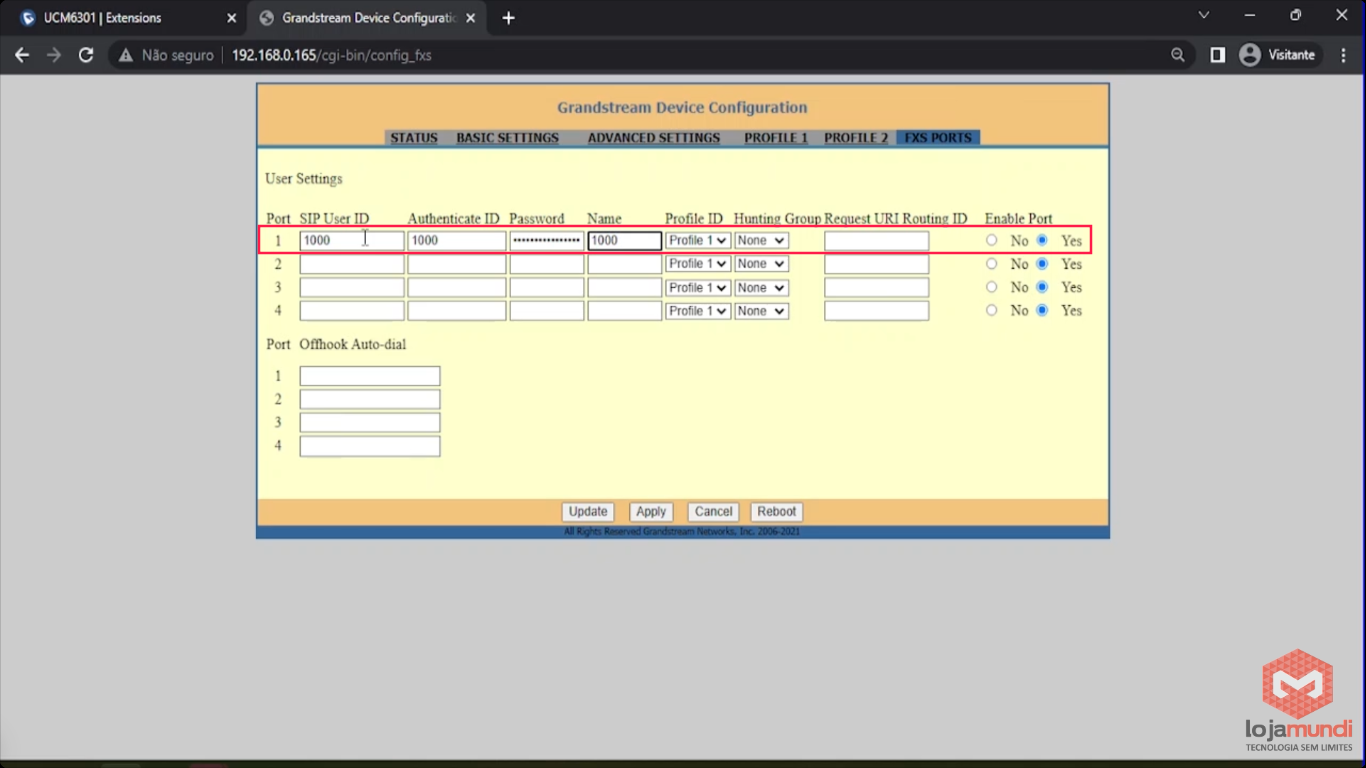Go to the PROFILE 1 tab
The height and width of the screenshot is (768, 1366).
(775, 138)
